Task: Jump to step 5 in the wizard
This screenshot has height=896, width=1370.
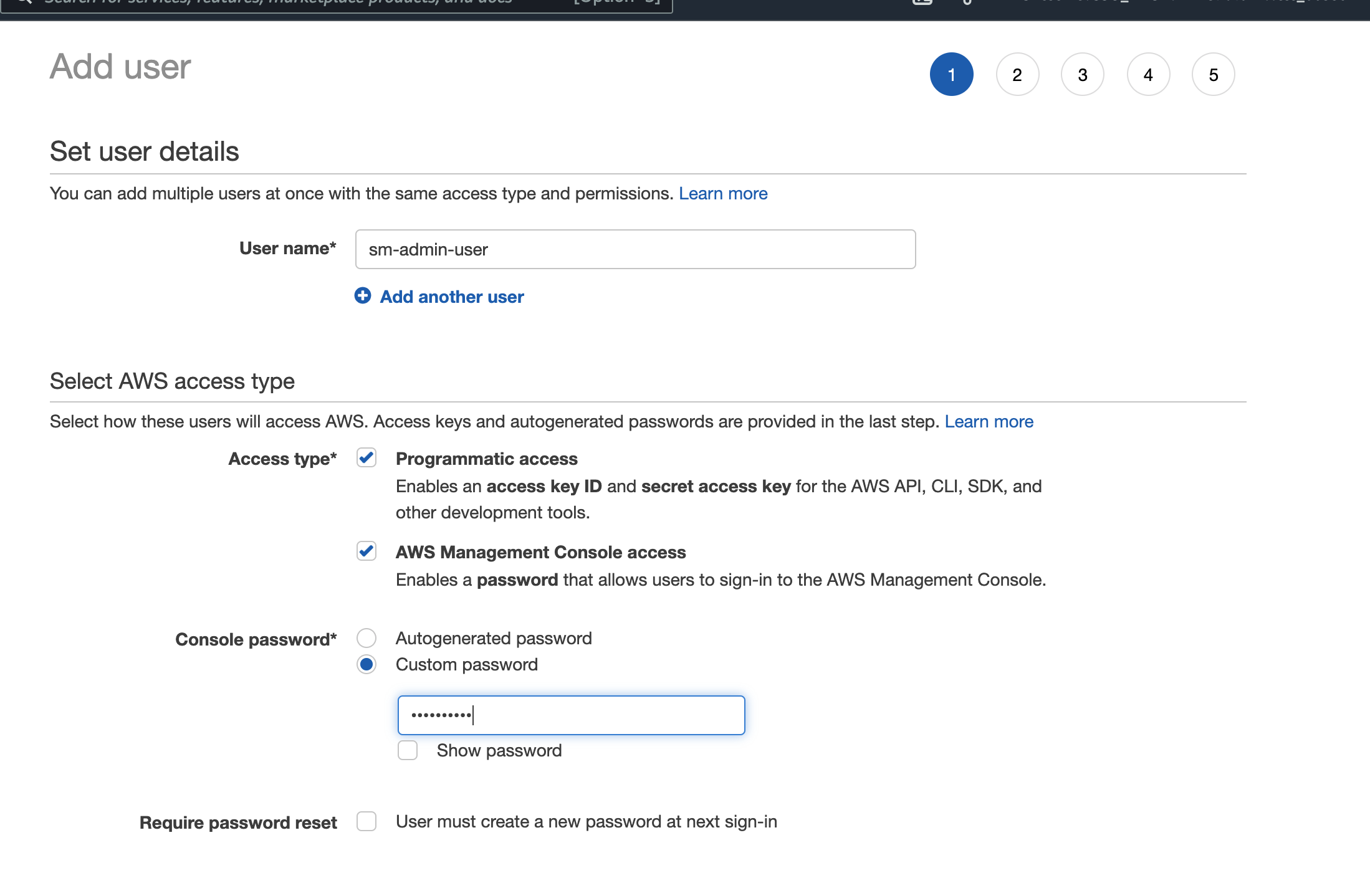Action: [1214, 74]
